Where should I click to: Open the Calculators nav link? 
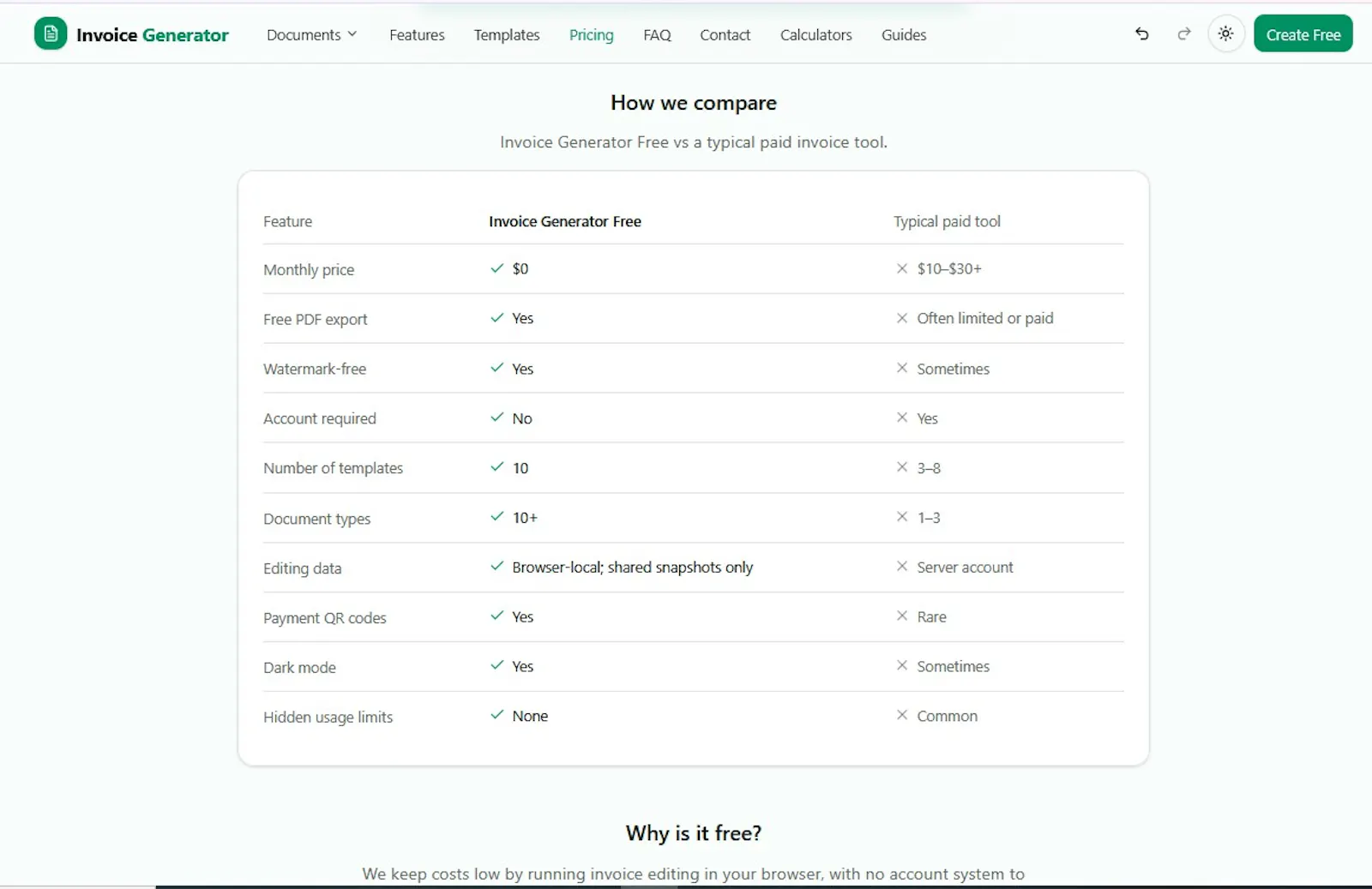[x=816, y=35]
